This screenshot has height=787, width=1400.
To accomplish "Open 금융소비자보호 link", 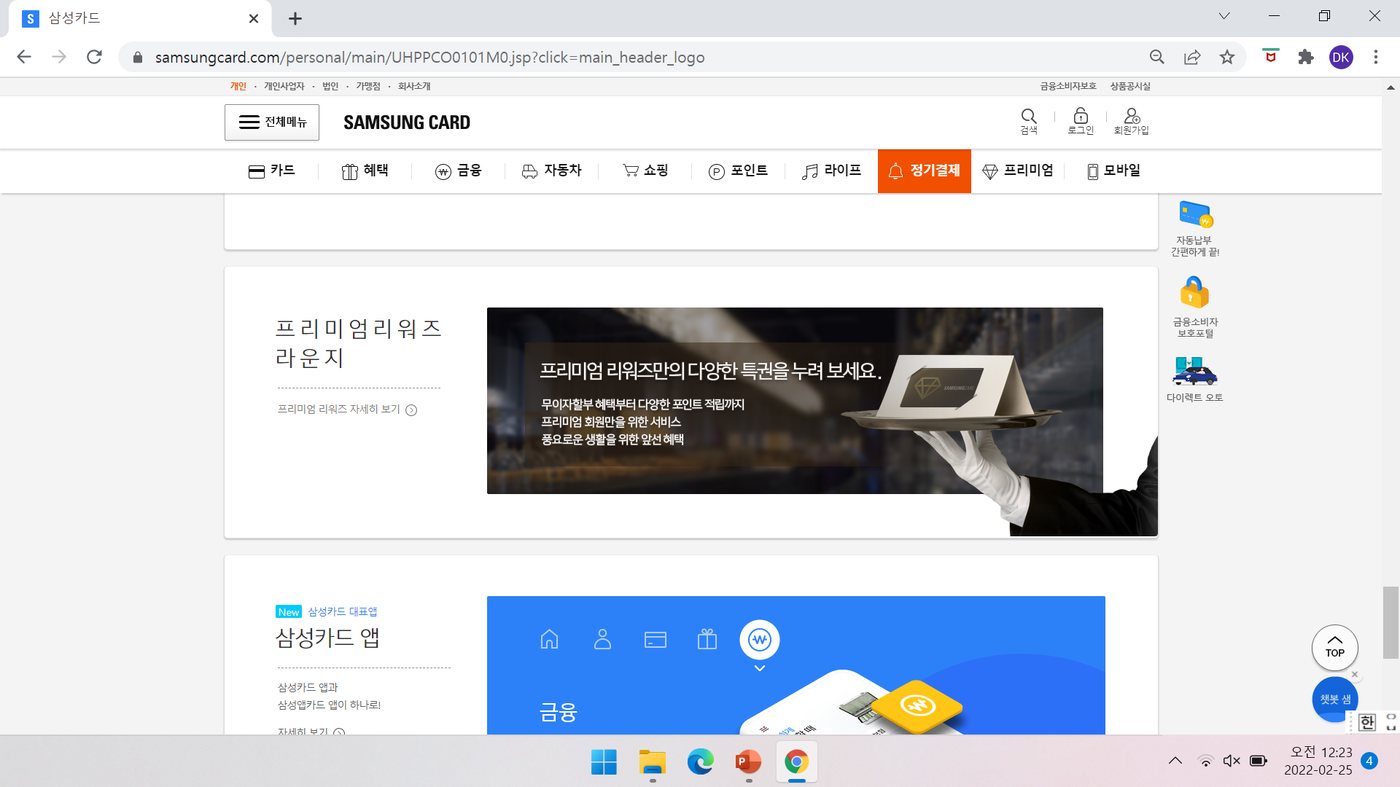I will tap(1068, 87).
